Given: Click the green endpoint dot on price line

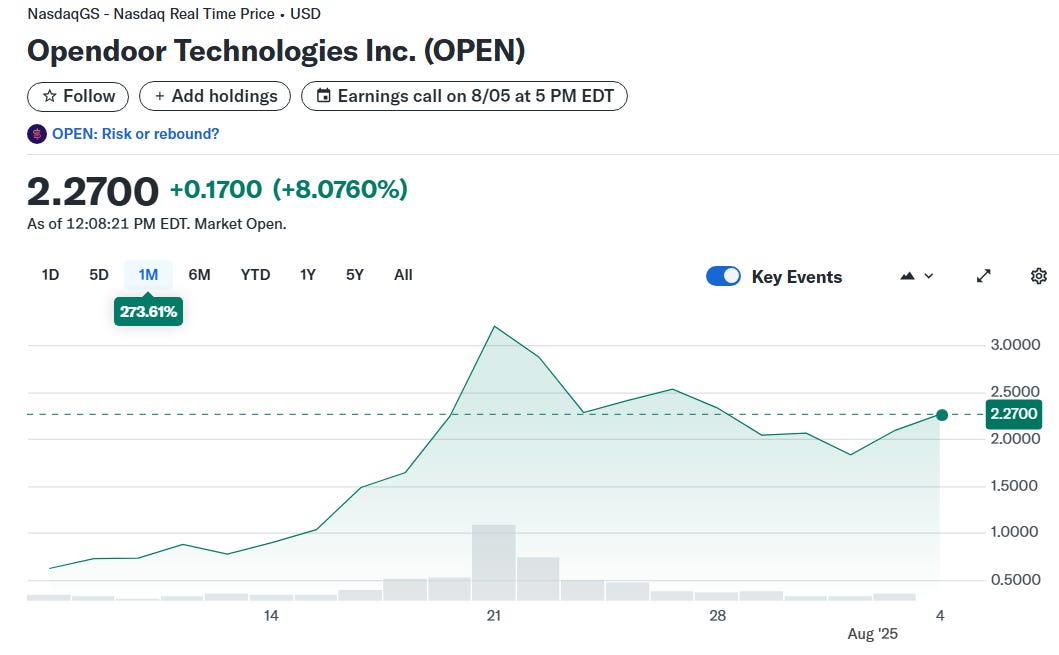Looking at the screenshot, I should click(941, 415).
